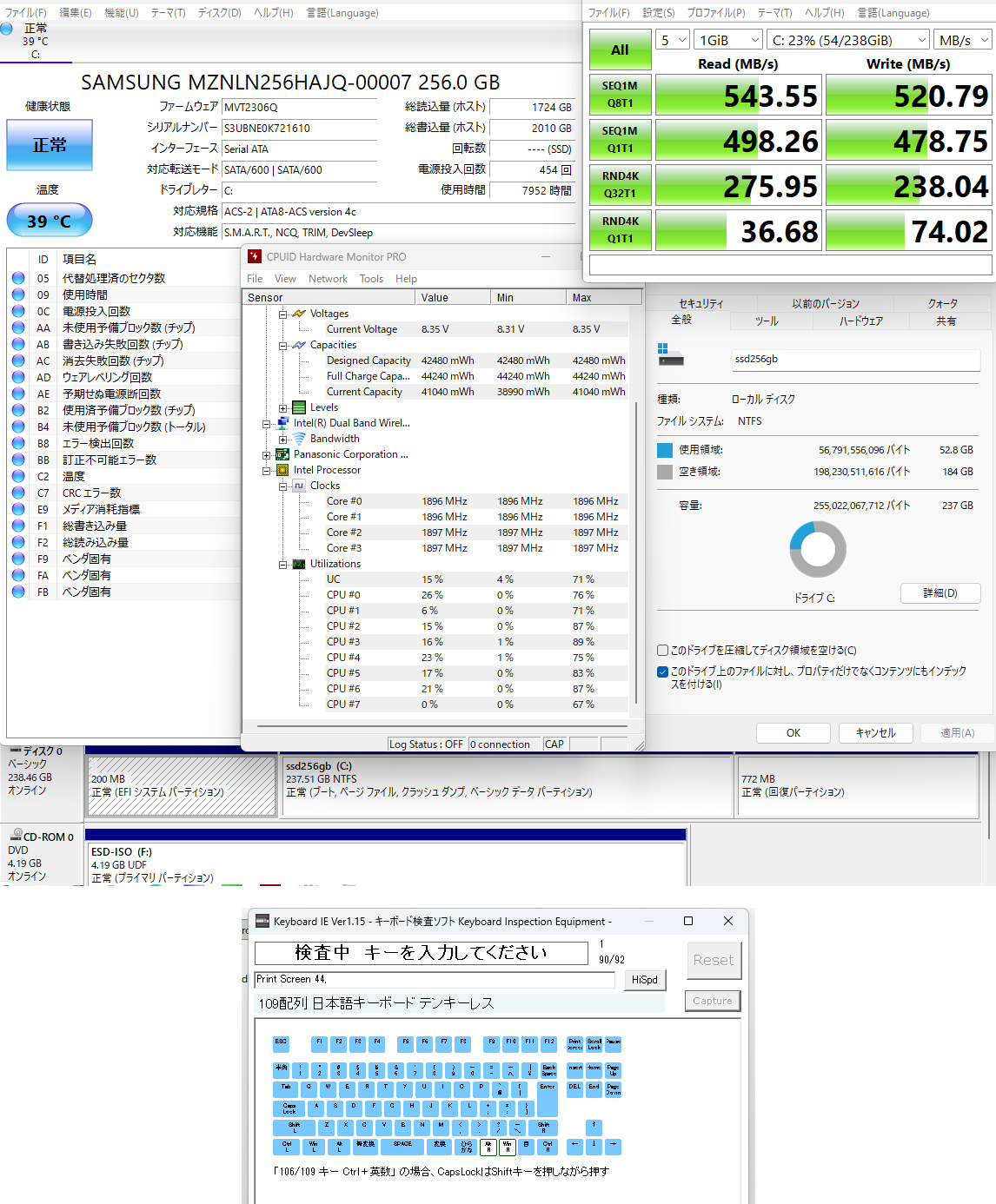Screen dimensions: 996x1204
Task: Open the test size 1GiB dropdown
Action: [x=729, y=40]
